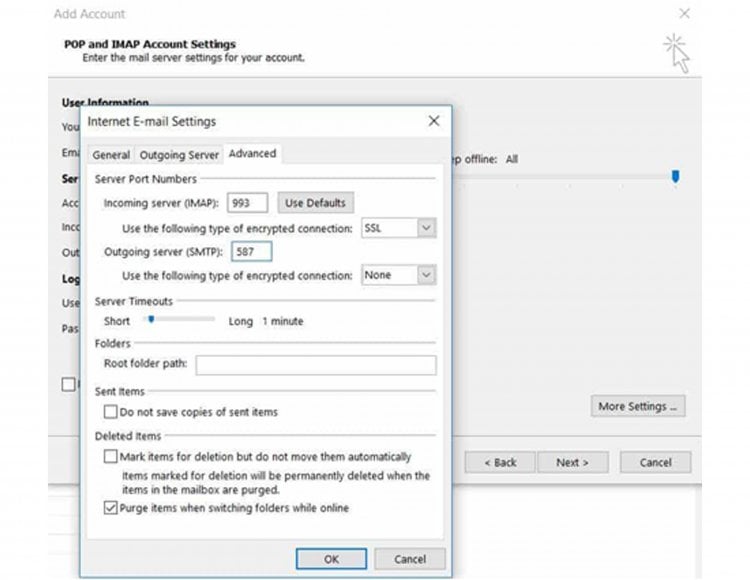Switch to the General tab
The image size is (750, 580).
[111, 155]
